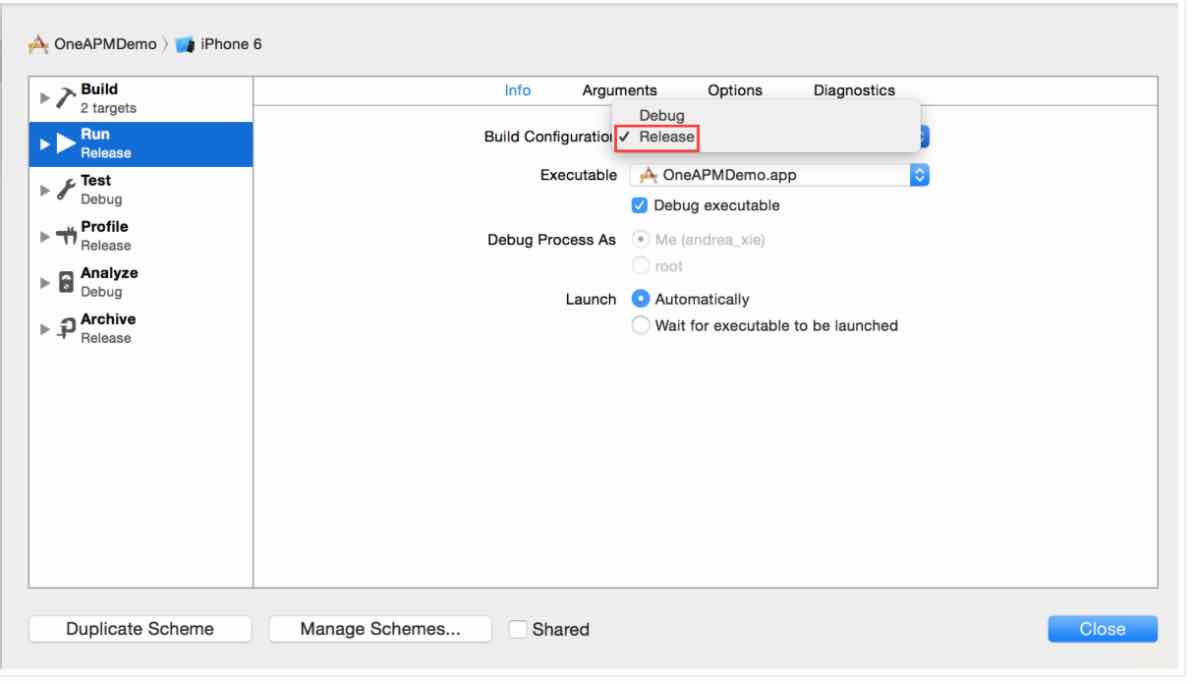
Task: Click the Archive icon in sidebar
Action: 66,328
